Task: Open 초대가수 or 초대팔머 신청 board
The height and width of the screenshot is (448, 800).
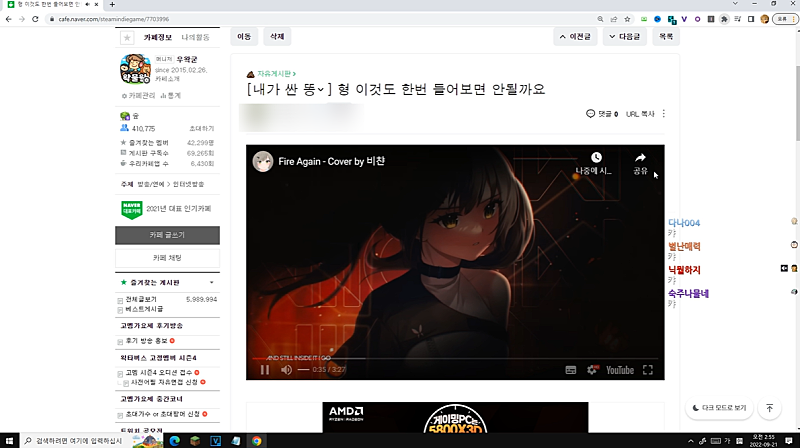Action: [163, 414]
